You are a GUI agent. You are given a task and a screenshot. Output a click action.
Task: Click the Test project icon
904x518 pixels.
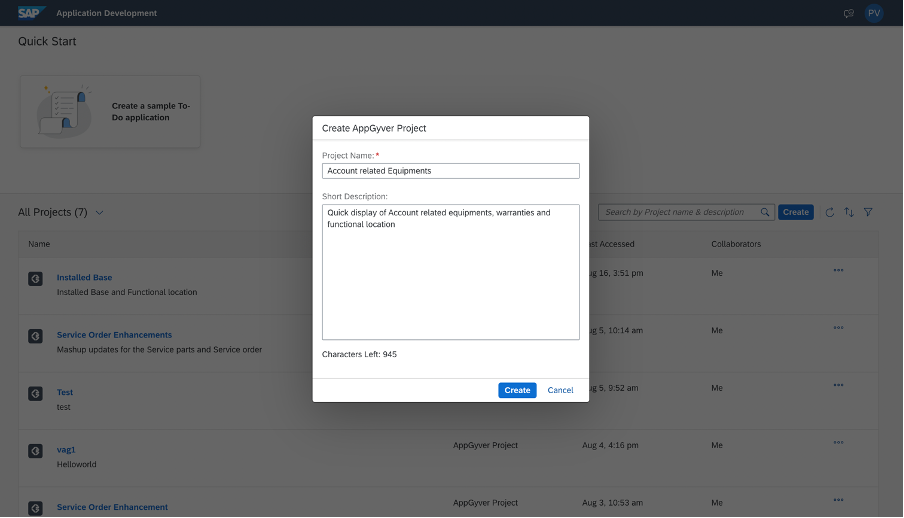pos(36,394)
